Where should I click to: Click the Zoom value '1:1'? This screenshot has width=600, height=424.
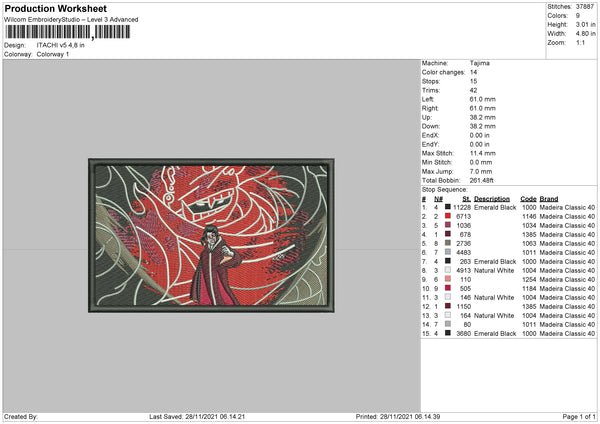click(580, 42)
